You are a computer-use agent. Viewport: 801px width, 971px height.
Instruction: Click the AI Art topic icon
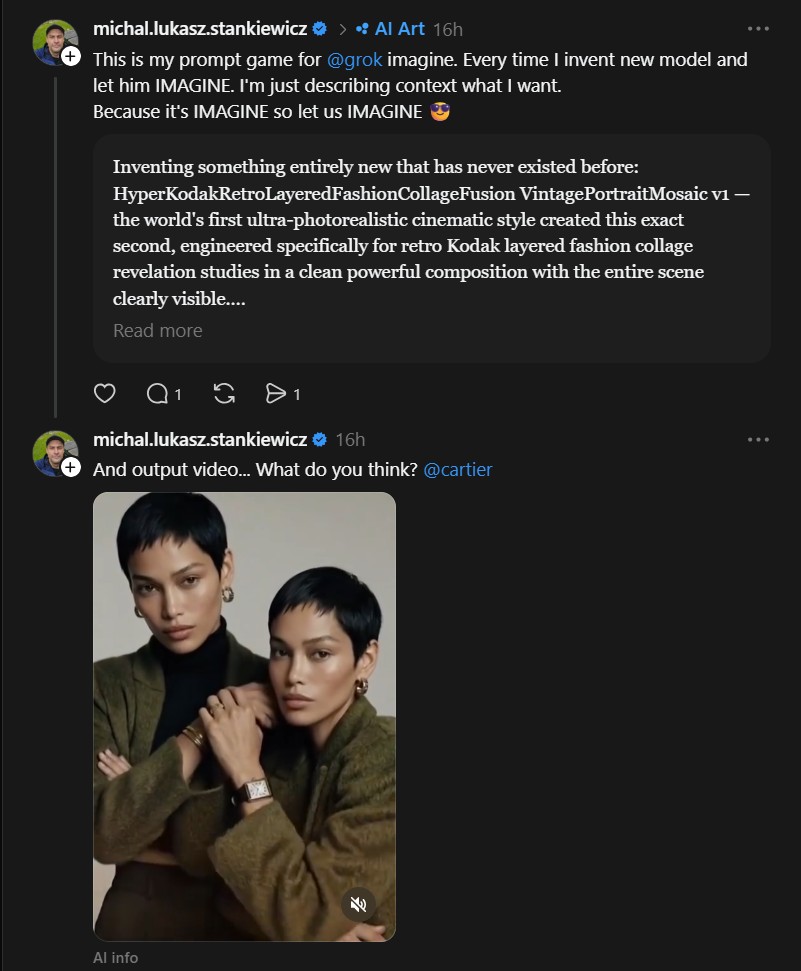(x=362, y=29)
